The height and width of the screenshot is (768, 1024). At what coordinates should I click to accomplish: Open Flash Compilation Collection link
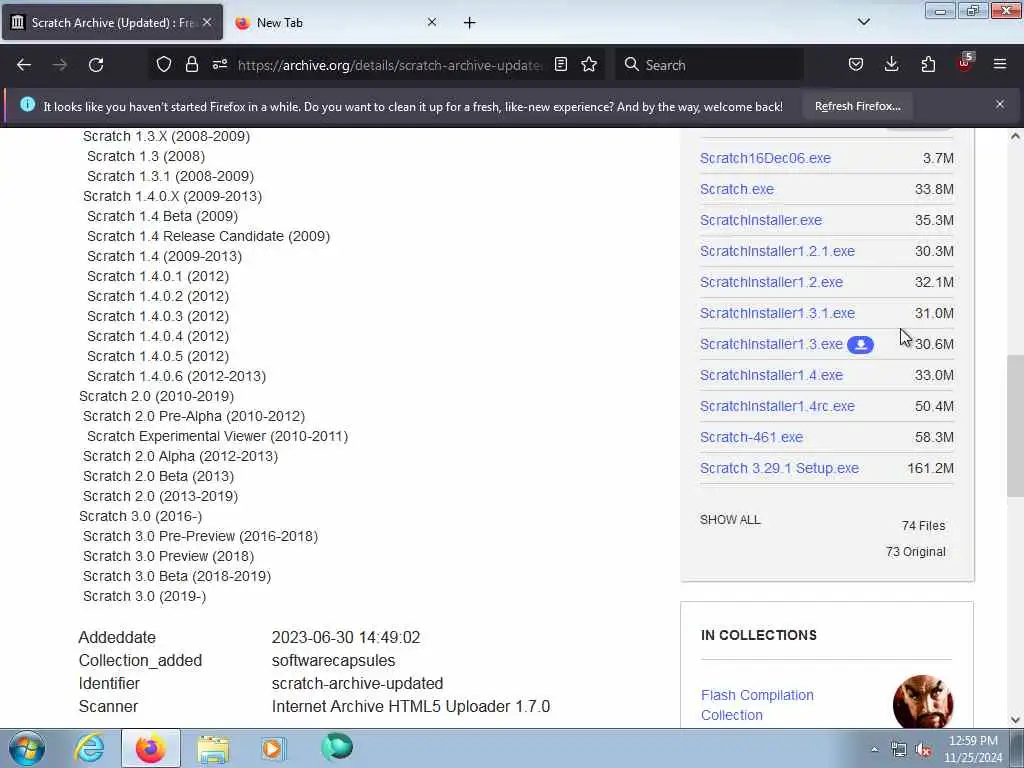point(758,705)
